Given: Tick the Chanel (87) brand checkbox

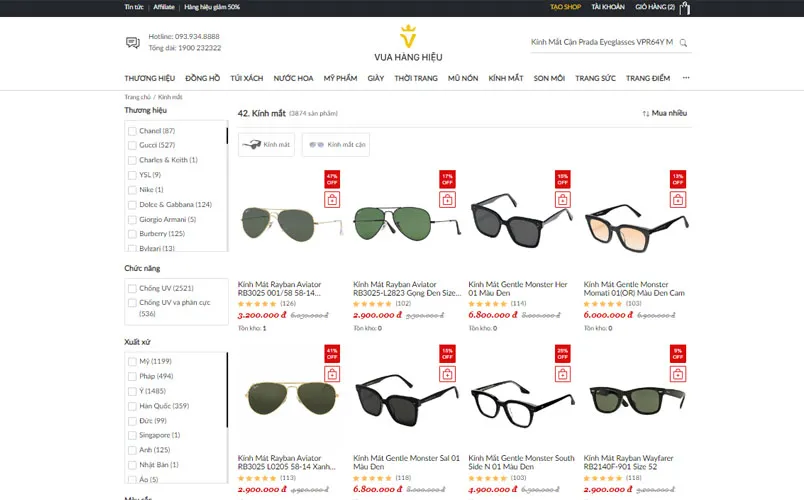Looking at the screenshot, I should 132,131.
